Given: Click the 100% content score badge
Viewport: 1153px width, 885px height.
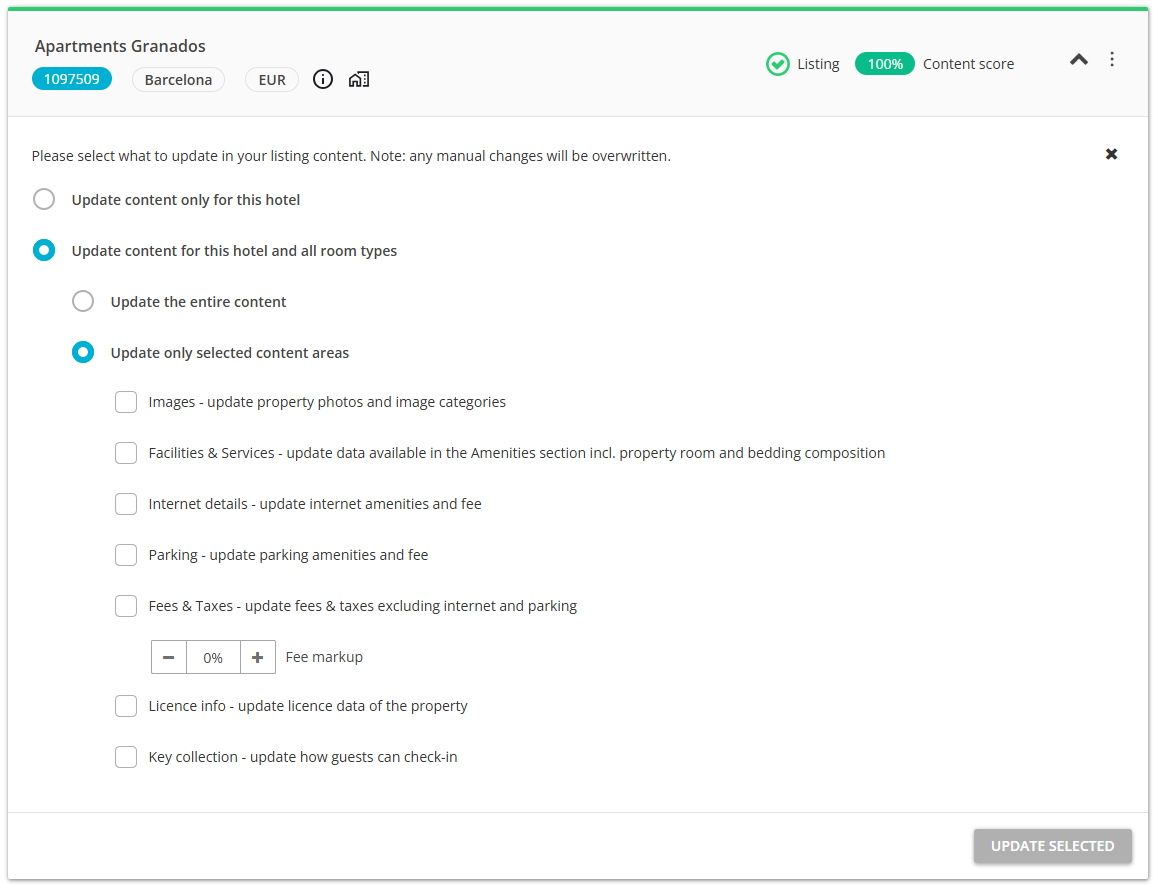Looking at the screenshot, I should click(885, 64).
